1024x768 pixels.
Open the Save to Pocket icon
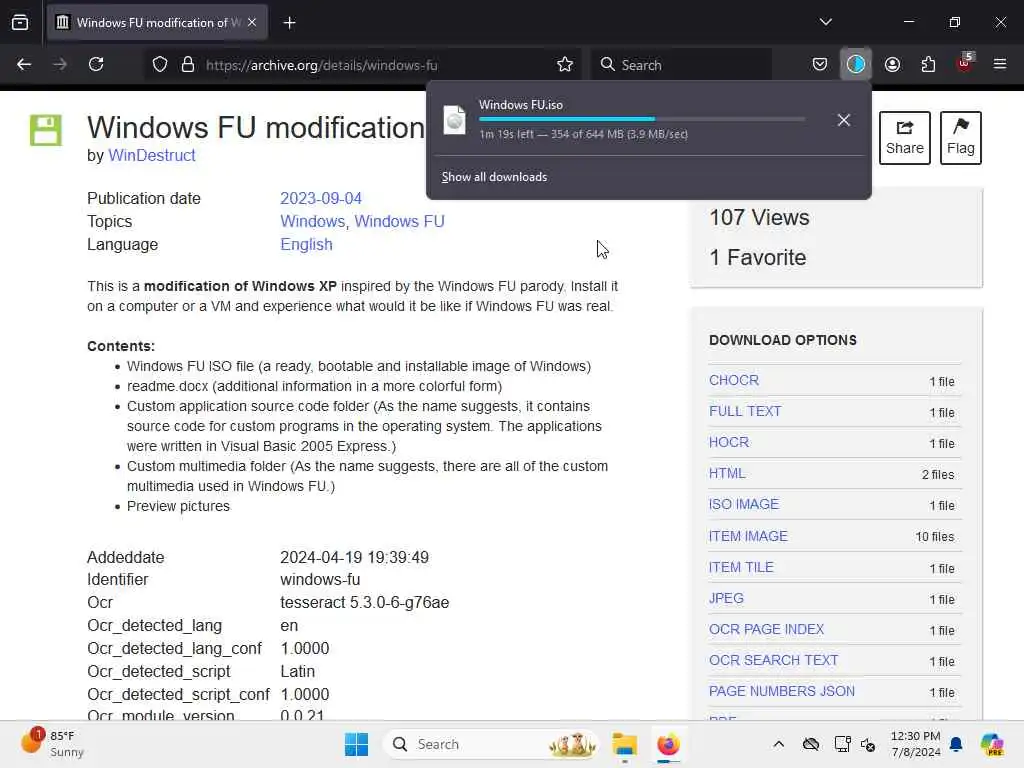pyautogui.click(x=820, y=65)
